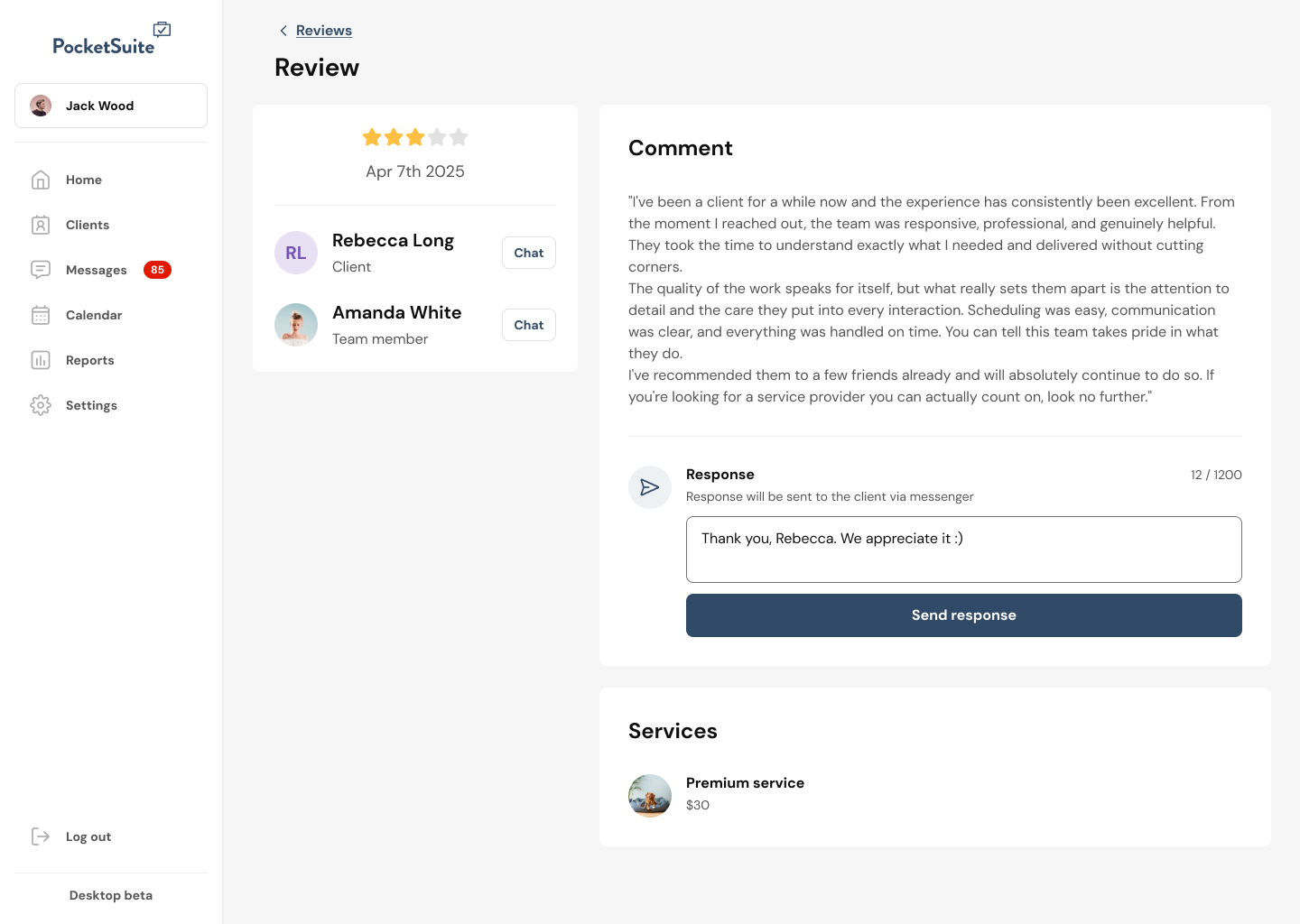Viewport: 1300px width, 924px height.
Task: Open Home via the house icon
Action: click(x=41, y=180)
